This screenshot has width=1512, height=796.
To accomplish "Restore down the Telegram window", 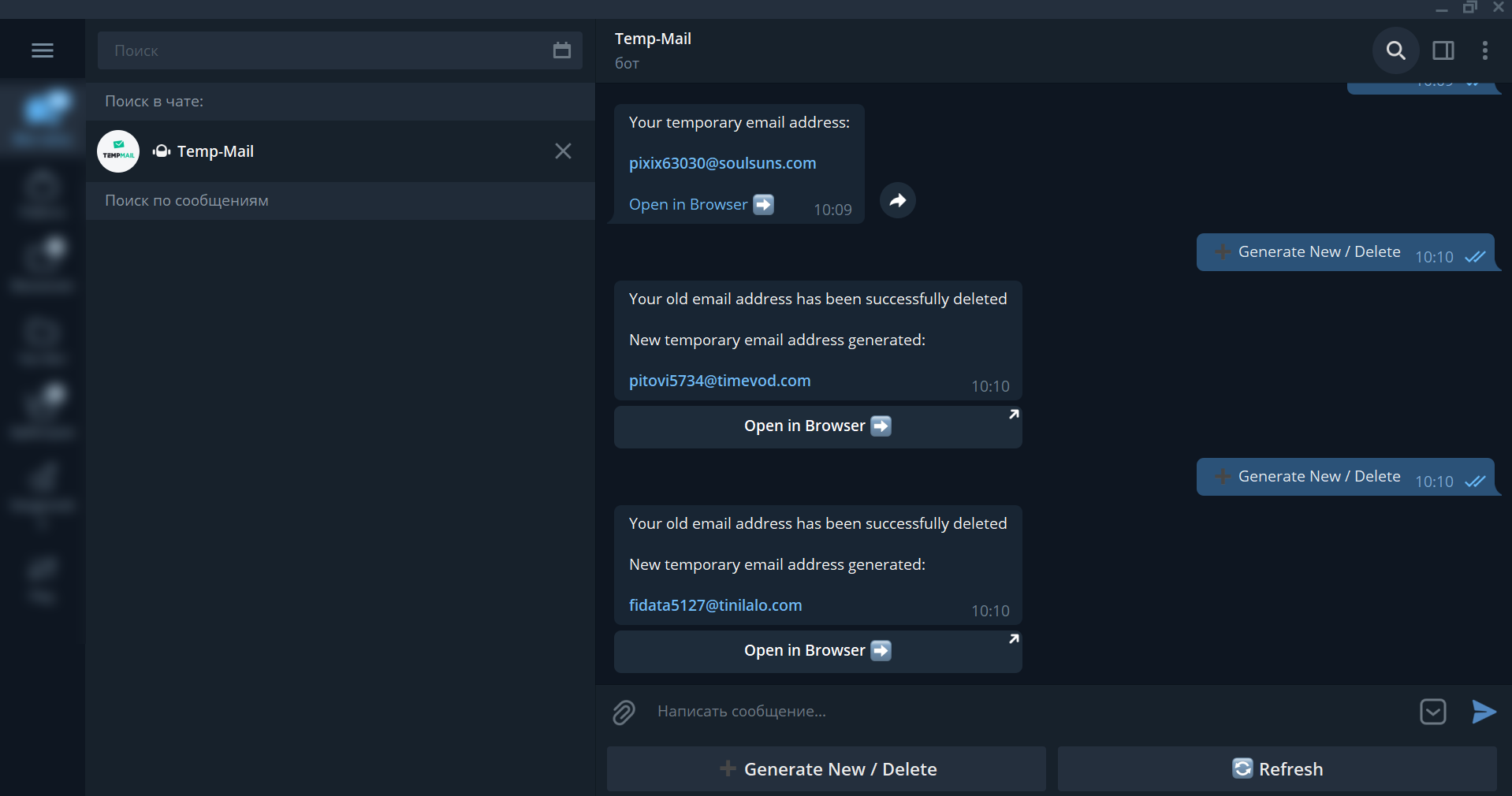I will pyautogui.click(x=1469, y=9).
